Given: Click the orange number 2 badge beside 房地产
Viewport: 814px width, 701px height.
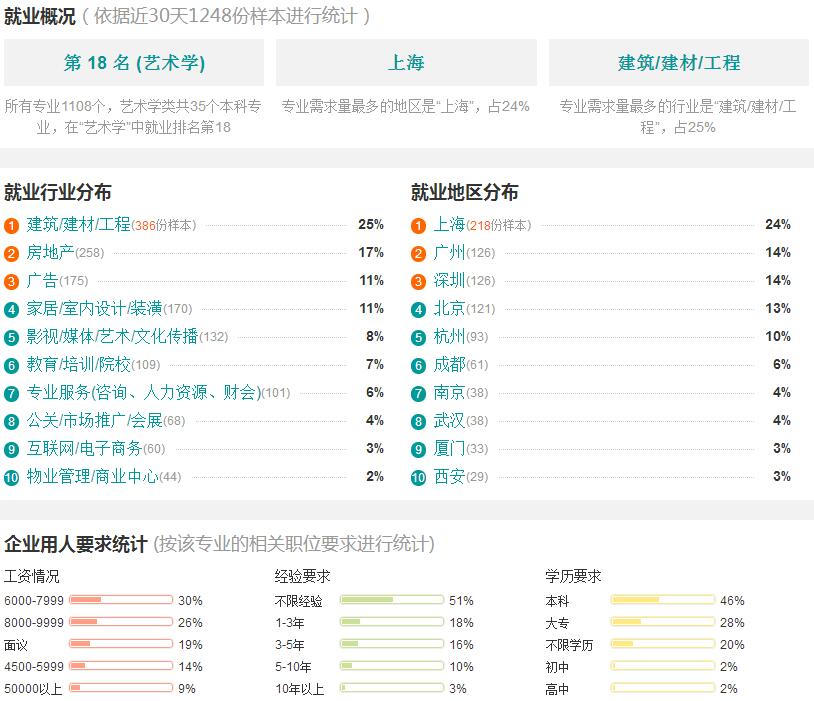Looking at the screenshot, I should point(11,254).
